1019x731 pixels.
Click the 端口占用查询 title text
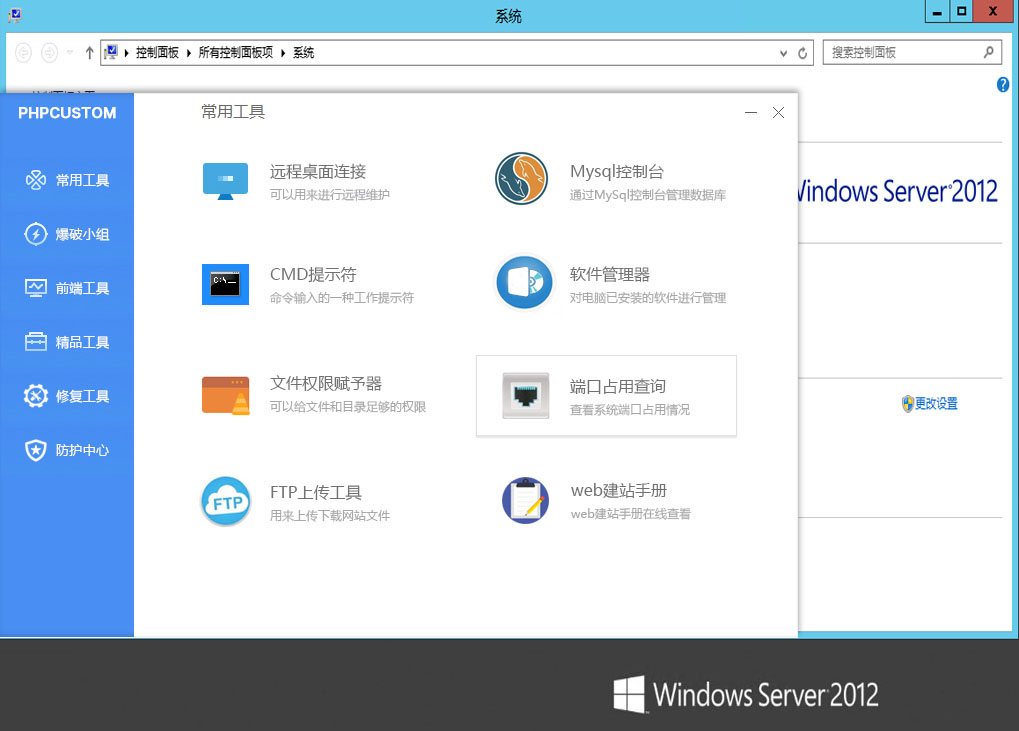[x=617, y=387]
